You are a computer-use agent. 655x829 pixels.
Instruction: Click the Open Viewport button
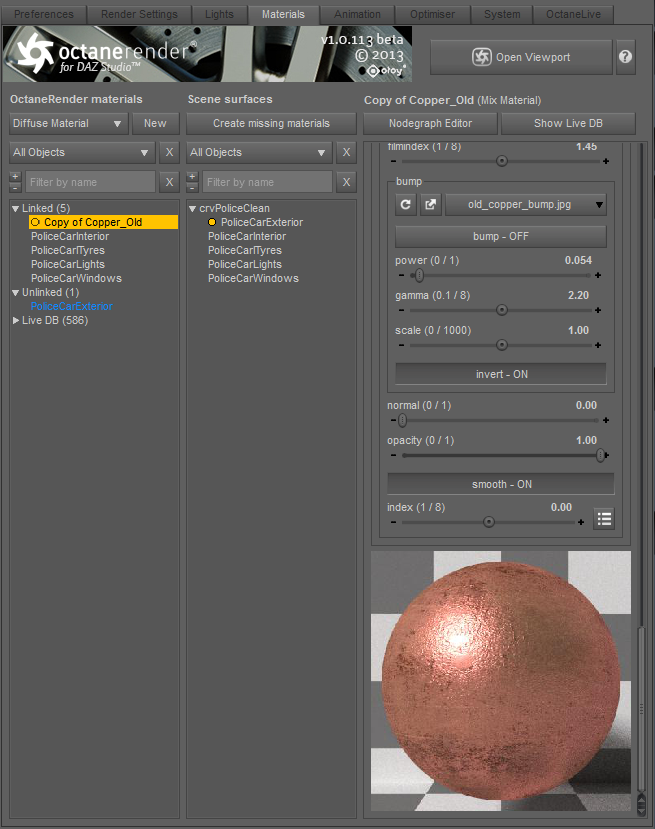pos(521,57)
